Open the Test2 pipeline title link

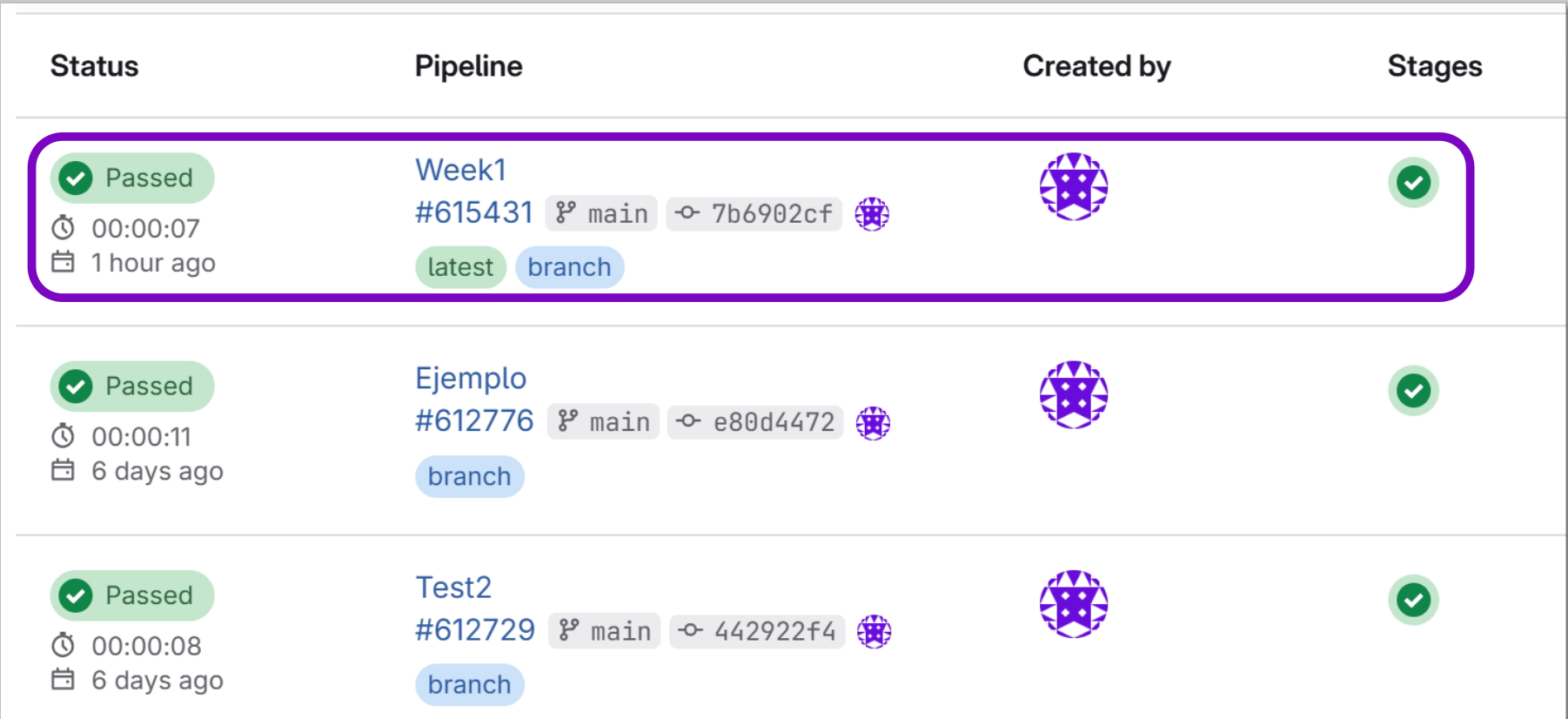point(453,588)
